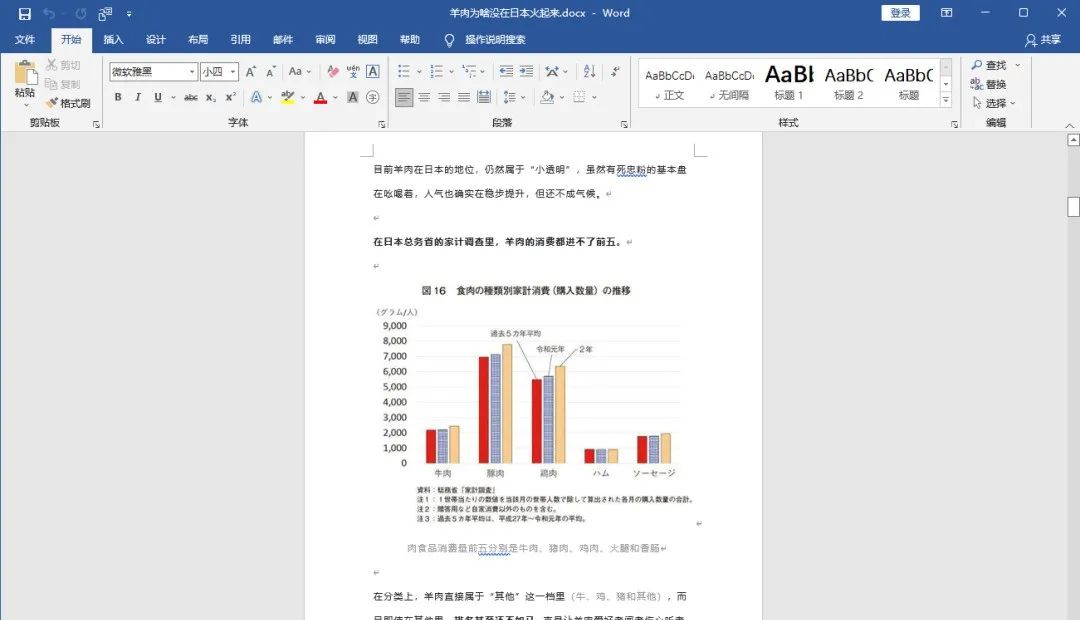Save the document with the floppy icon
The width and height of the screenshot is (1080, 620).
point(25,13)
